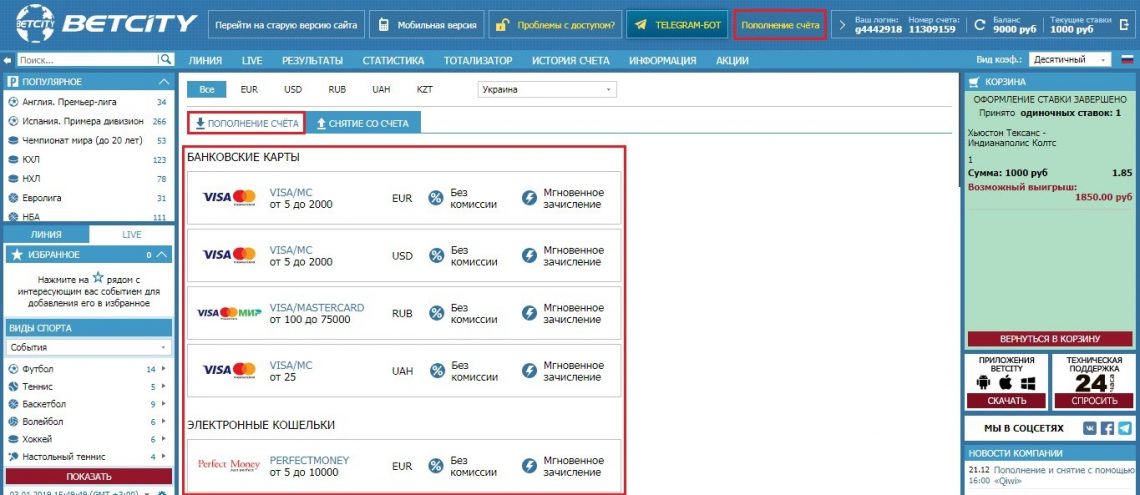Image resolution: width=1140 pixels, height=495 pixels.
Task: Click the Visa/Mir logo in the RUB row
Action: click(229, 313)
